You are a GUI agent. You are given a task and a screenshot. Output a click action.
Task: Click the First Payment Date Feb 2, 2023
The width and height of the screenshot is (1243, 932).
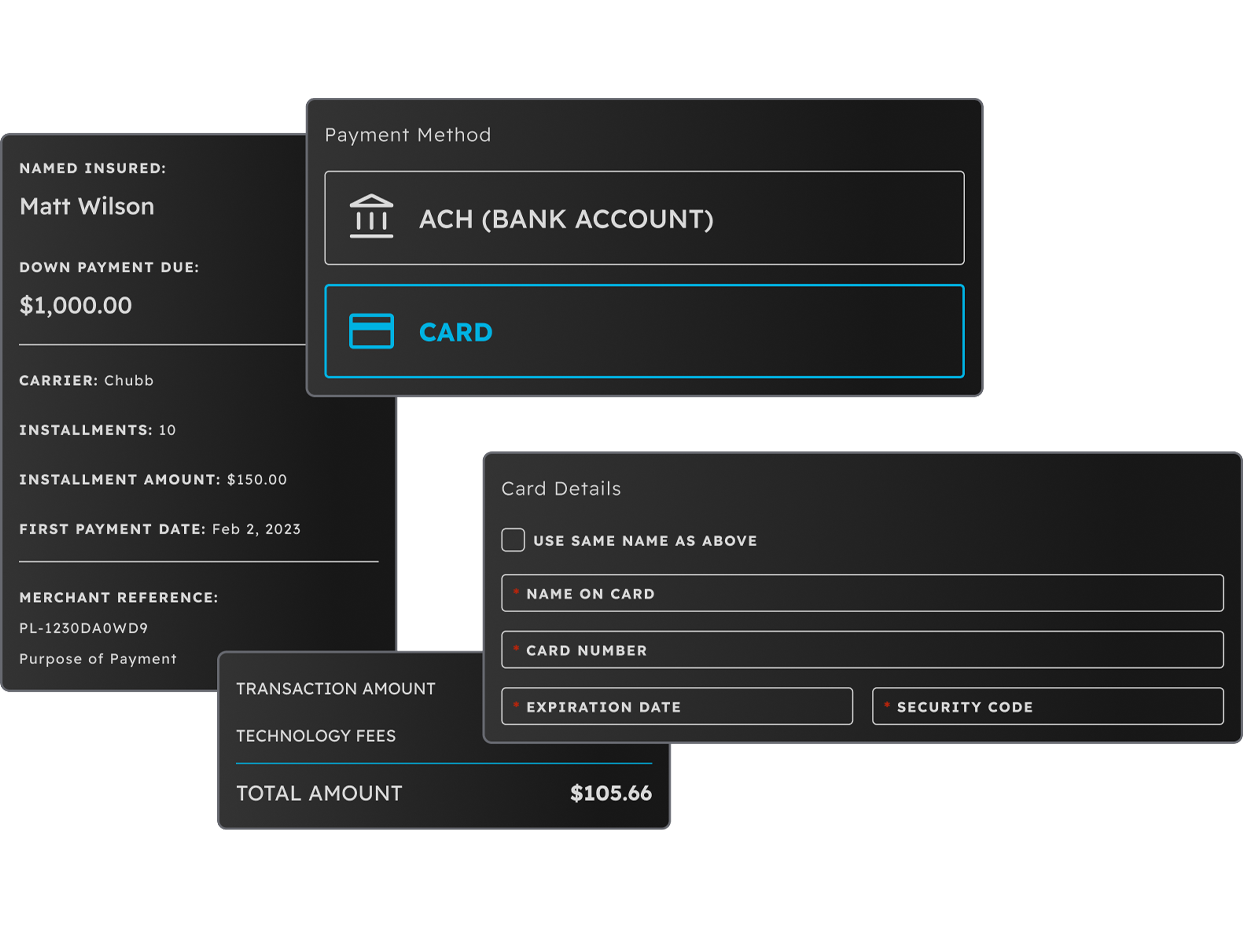[160, 529]
